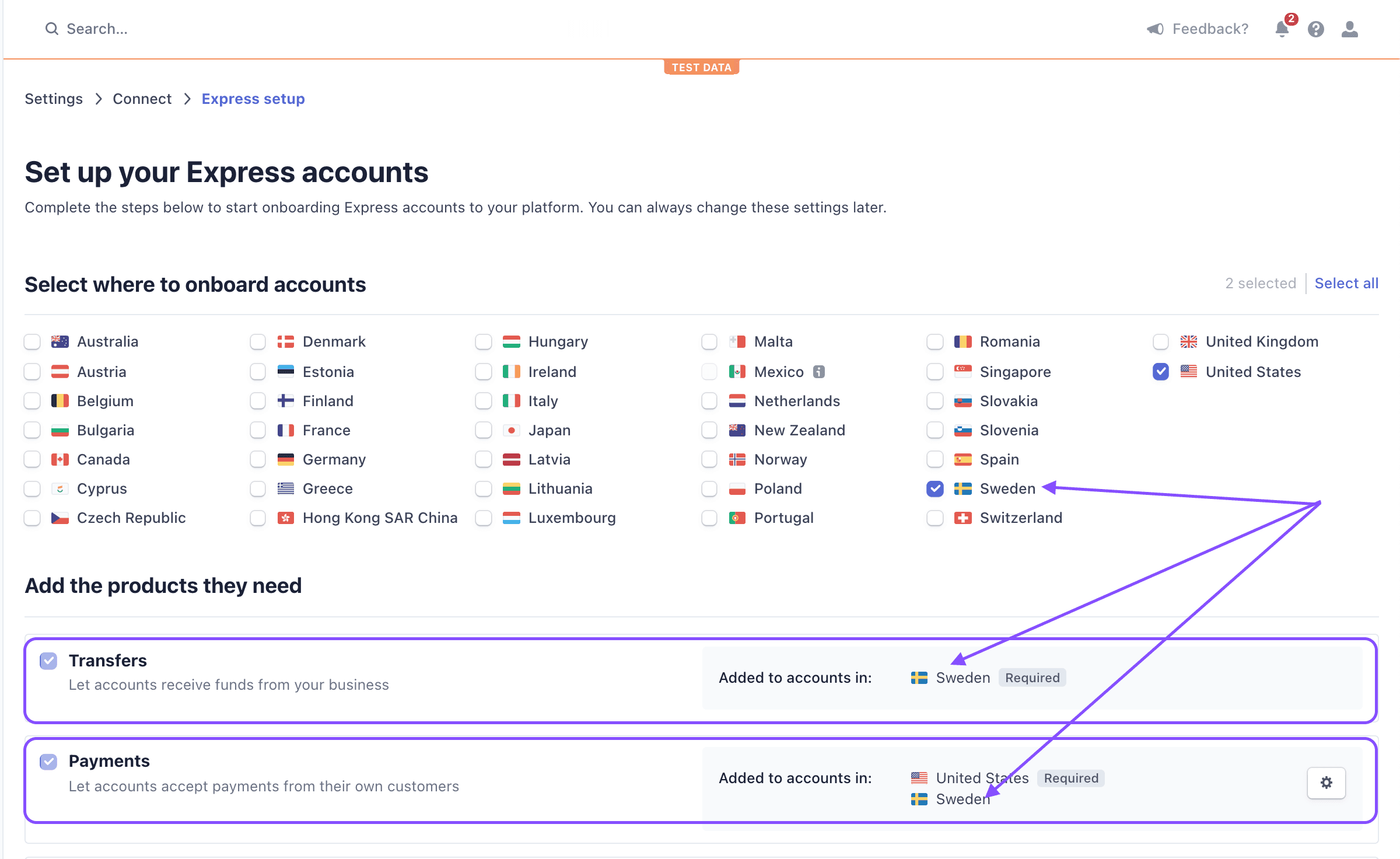Screen dimensions: 1400x859
Task: Open the notifications bell
Action: tap(1282, 29)
